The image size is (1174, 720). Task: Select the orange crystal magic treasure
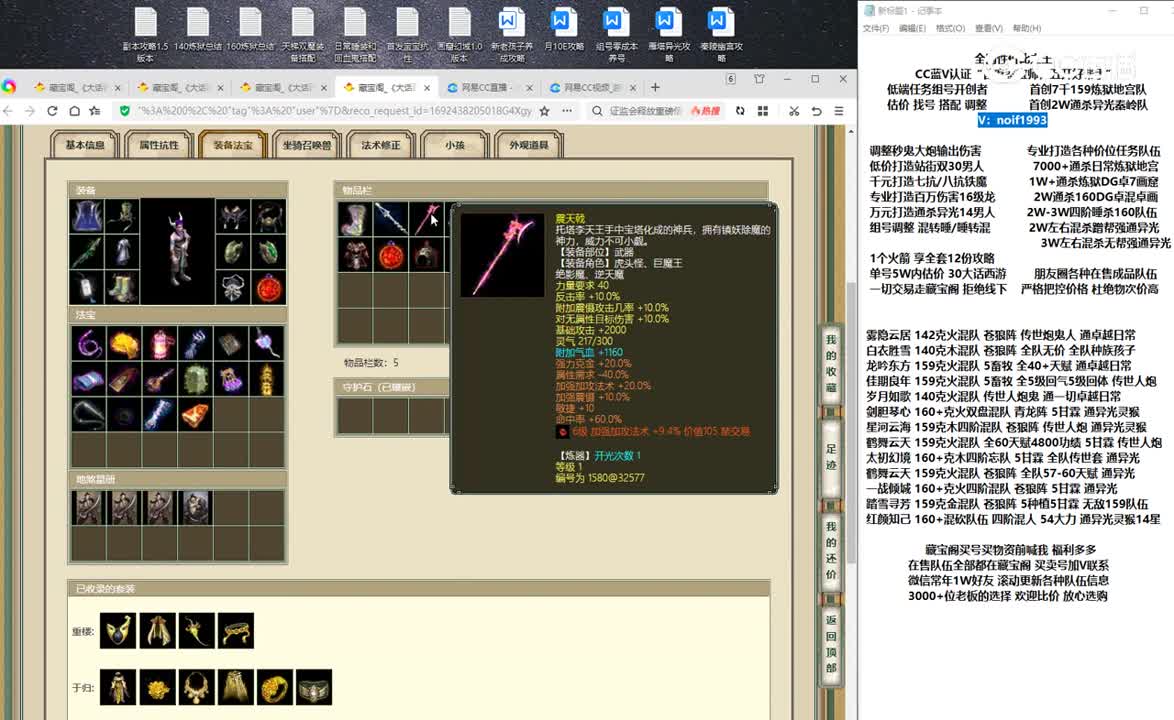tap(195, 414)
